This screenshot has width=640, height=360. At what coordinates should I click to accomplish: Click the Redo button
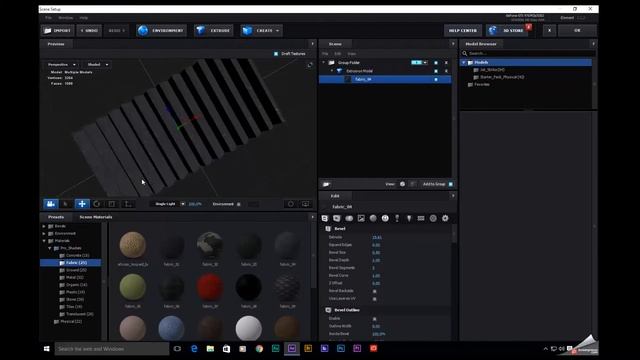pos(116,31)
